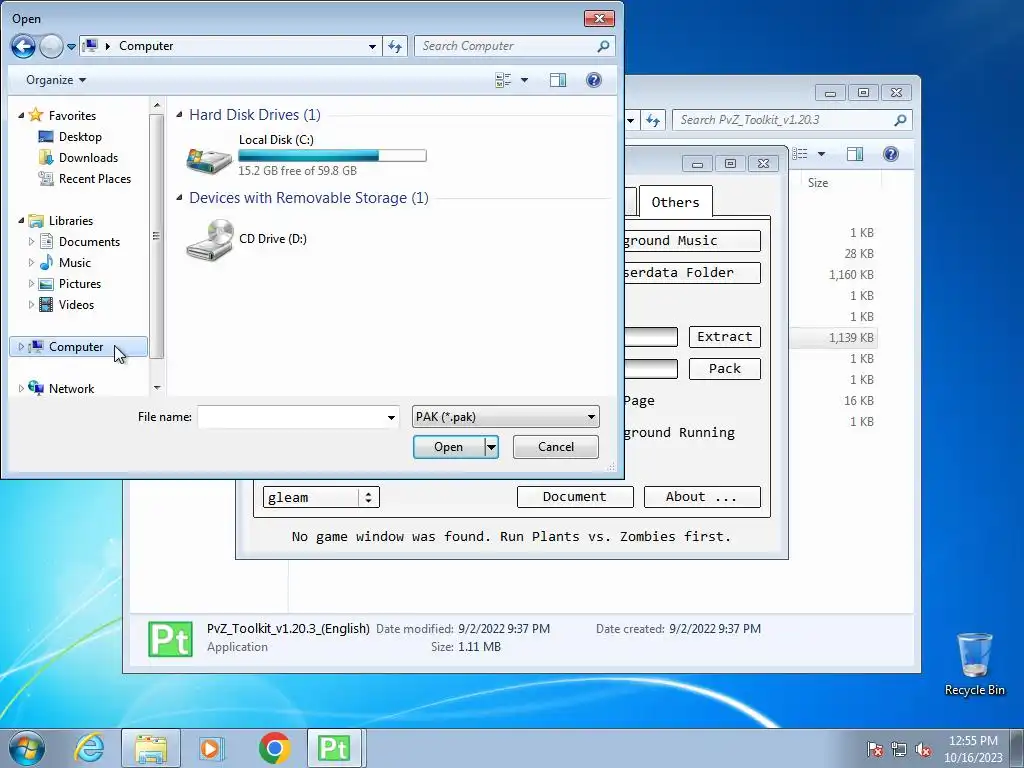Launch Google Chrome from taskbar
Viewport: 1024px width, 768px height.
(x=274, y=748)
